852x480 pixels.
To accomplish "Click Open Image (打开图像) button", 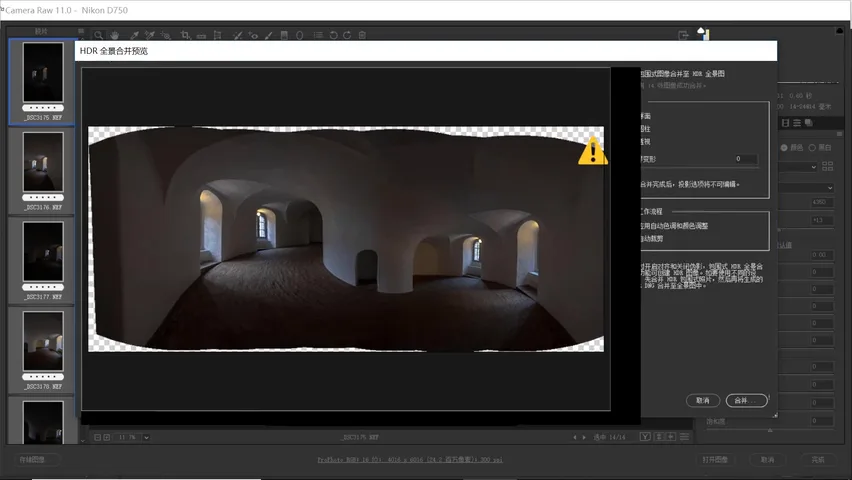I will pos(715,460).
